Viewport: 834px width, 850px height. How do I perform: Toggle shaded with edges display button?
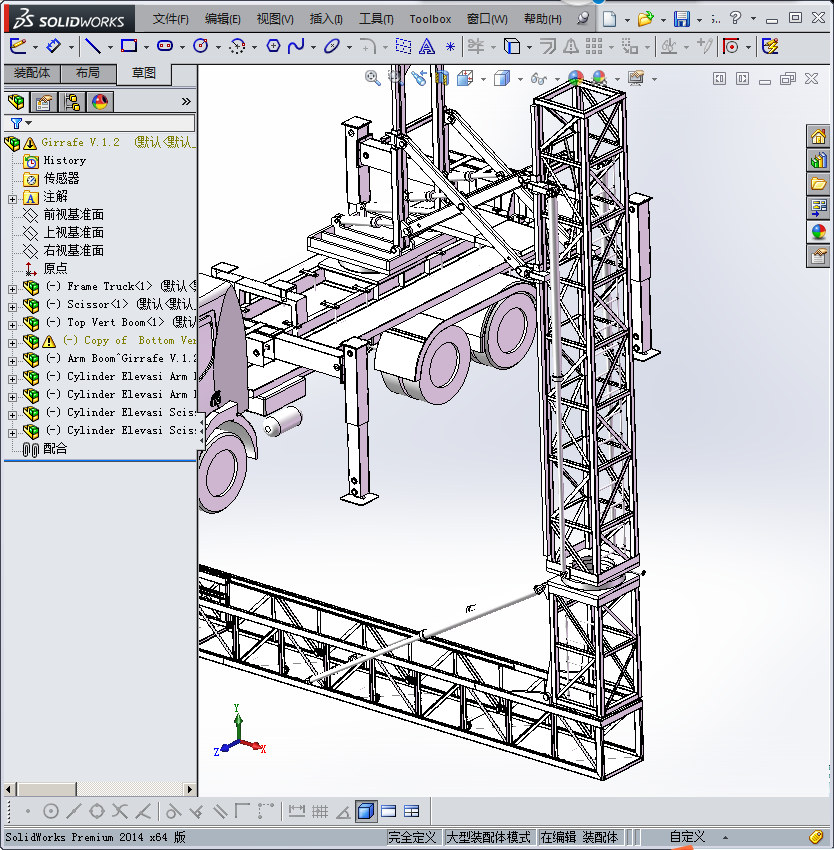[x=366, y=812]
